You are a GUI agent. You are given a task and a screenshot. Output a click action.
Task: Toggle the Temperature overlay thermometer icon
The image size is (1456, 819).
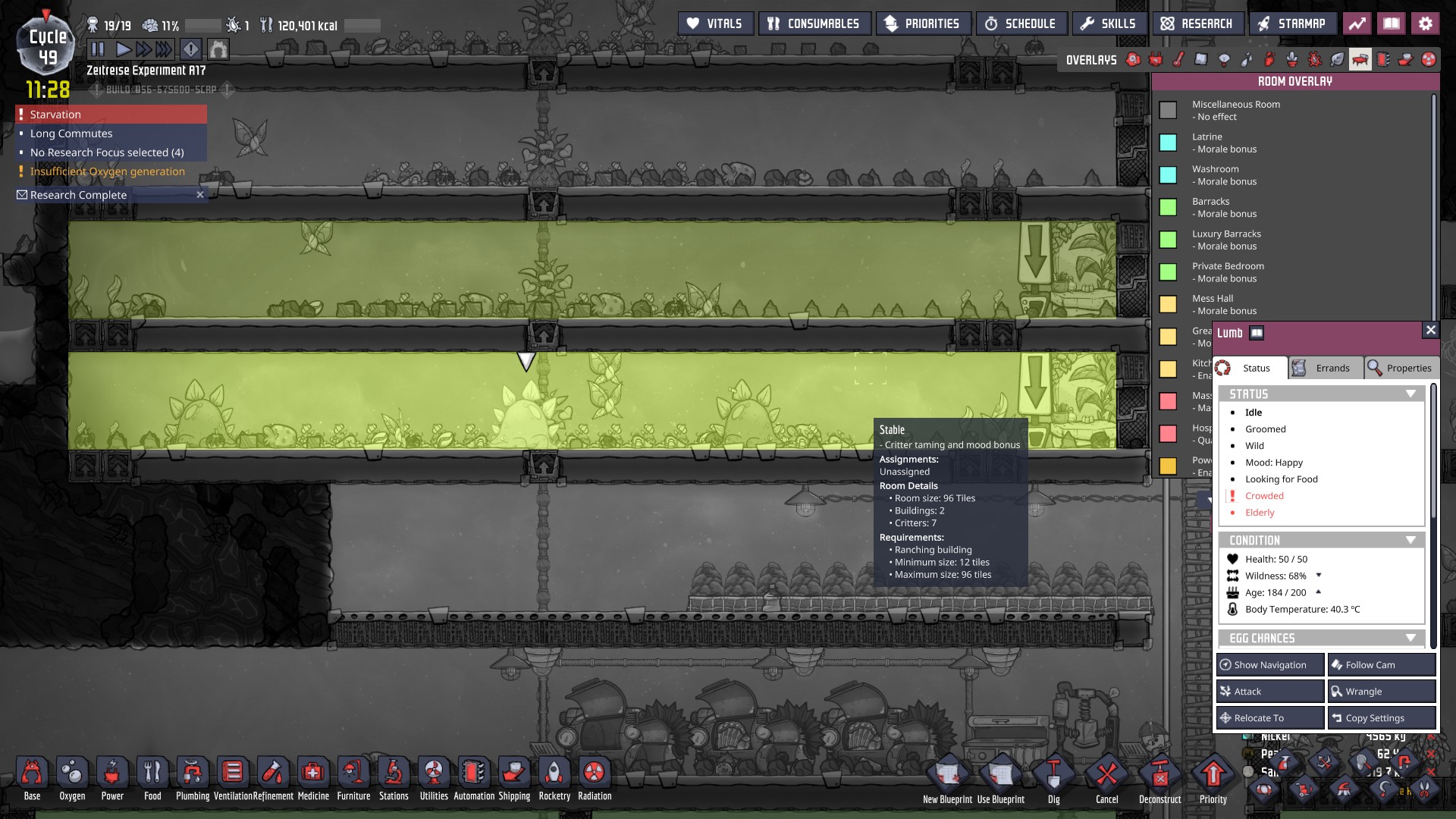click(1178, 60)
